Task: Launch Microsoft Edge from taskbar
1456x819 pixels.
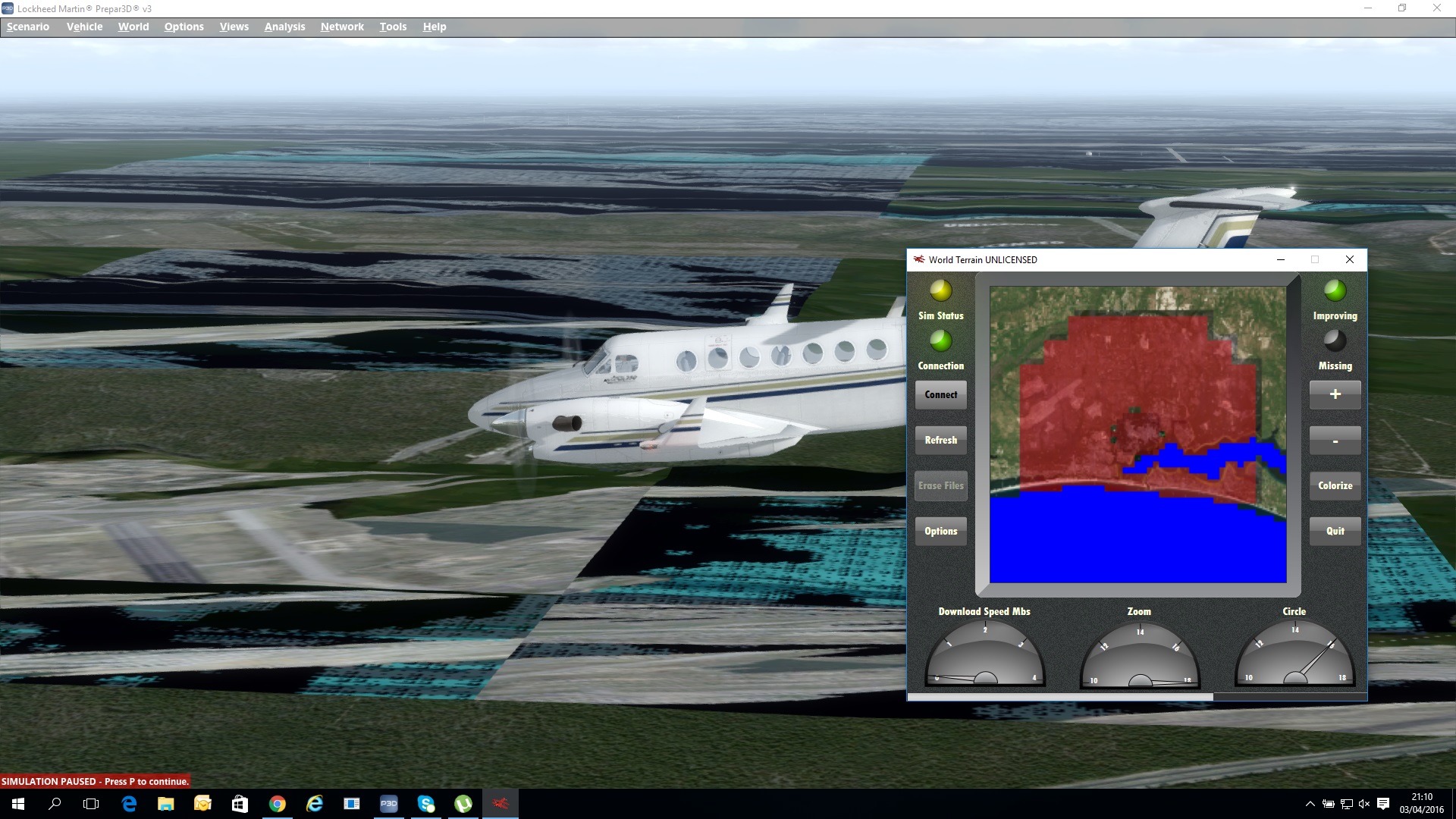Action: click(x=129, y=804)
